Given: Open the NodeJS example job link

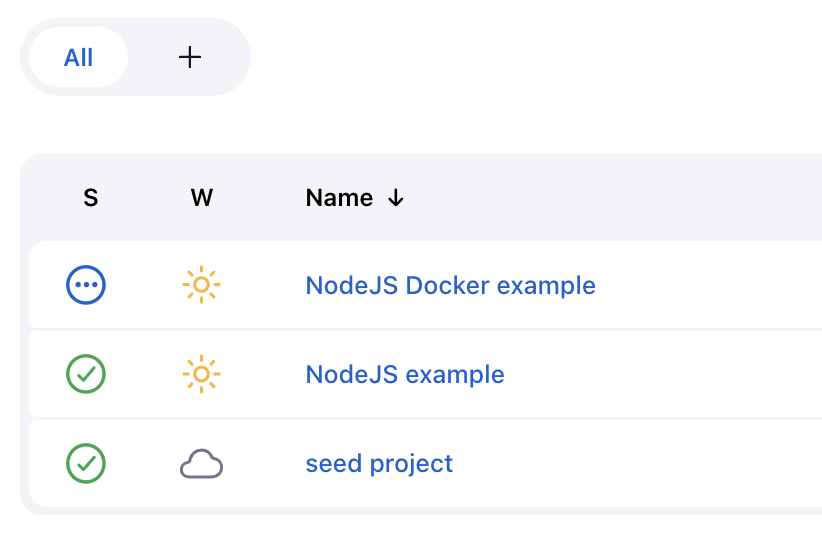Looking at the screenshot, I should (405, 375).
